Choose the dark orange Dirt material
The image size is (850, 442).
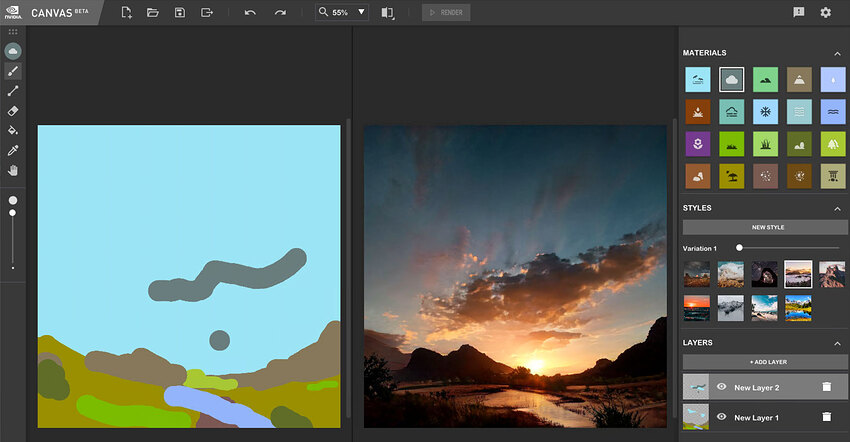pos(698,112)
